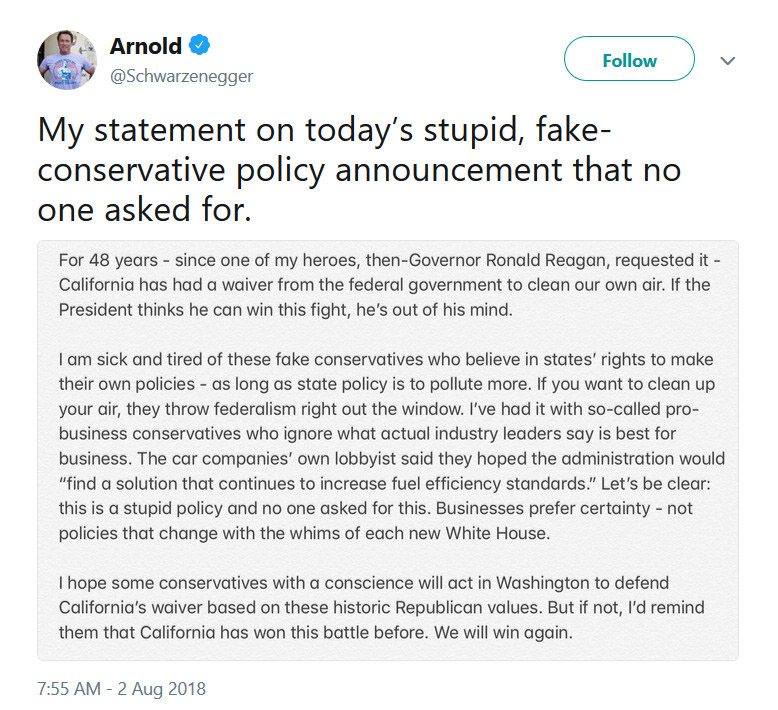The image size is (778, 710).
Task: Follow the Arnold account
Action: click(x=629, y=59)
